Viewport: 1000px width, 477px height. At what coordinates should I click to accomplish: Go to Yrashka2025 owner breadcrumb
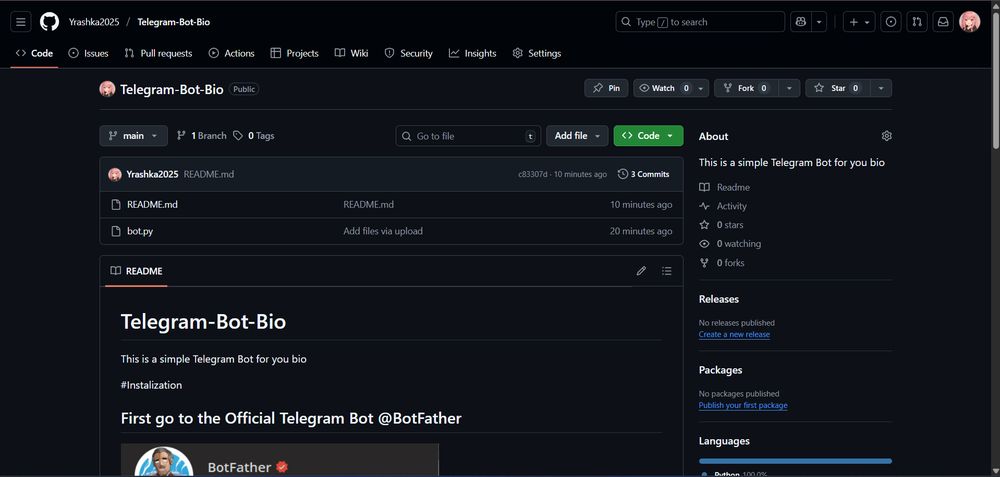coord(94,22)
